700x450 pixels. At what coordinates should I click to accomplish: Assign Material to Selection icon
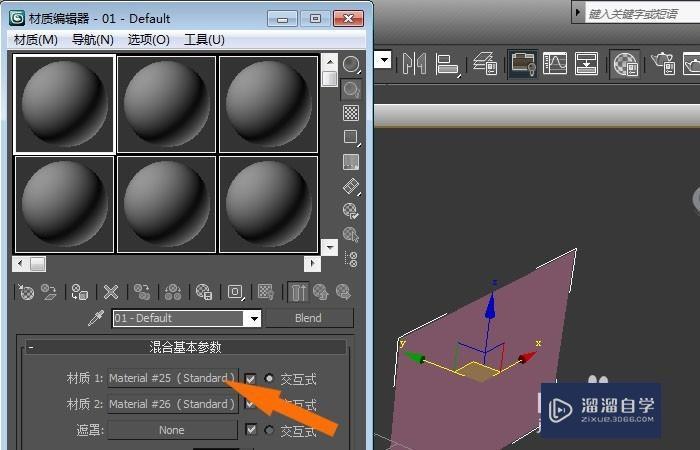(80, 292)
